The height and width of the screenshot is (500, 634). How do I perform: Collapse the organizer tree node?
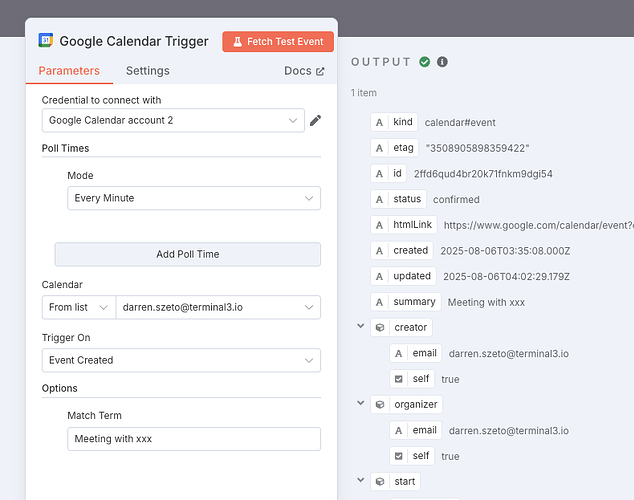pos(360,405)
